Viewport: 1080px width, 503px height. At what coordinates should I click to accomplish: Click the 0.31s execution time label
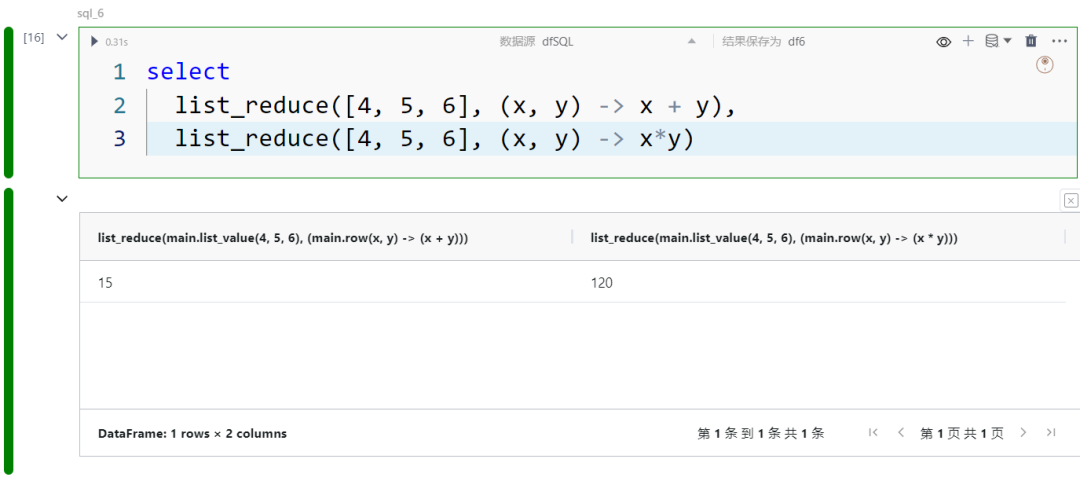coord(116,42)
